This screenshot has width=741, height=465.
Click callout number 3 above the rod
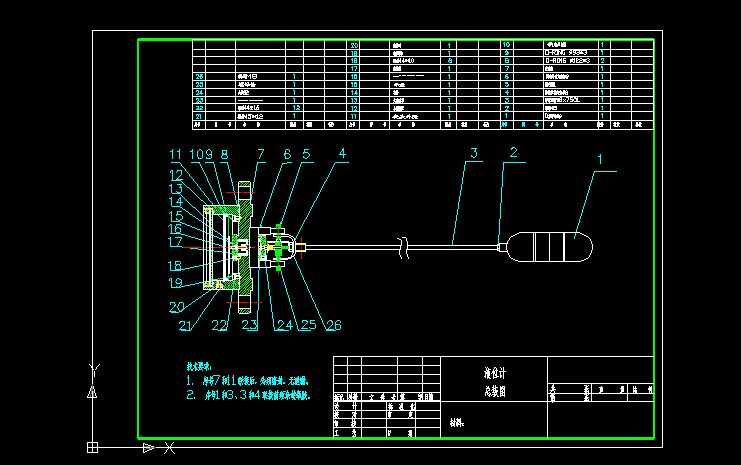point(474,153)
